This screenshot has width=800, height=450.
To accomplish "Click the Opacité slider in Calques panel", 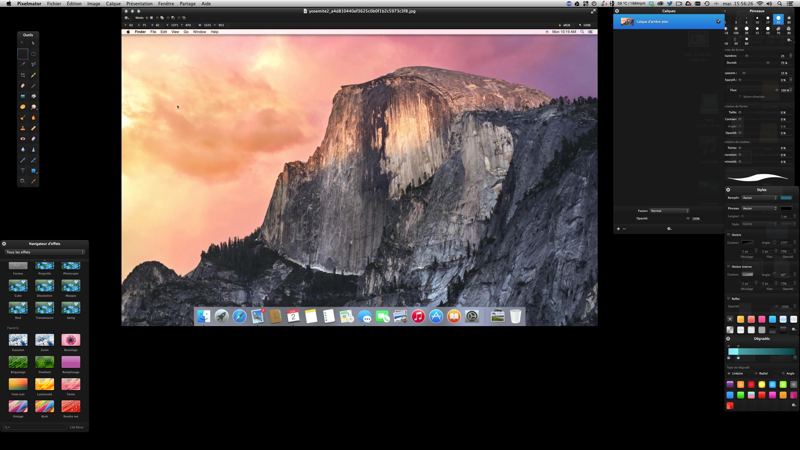I will pyautogui.click(x=669, y=218).
